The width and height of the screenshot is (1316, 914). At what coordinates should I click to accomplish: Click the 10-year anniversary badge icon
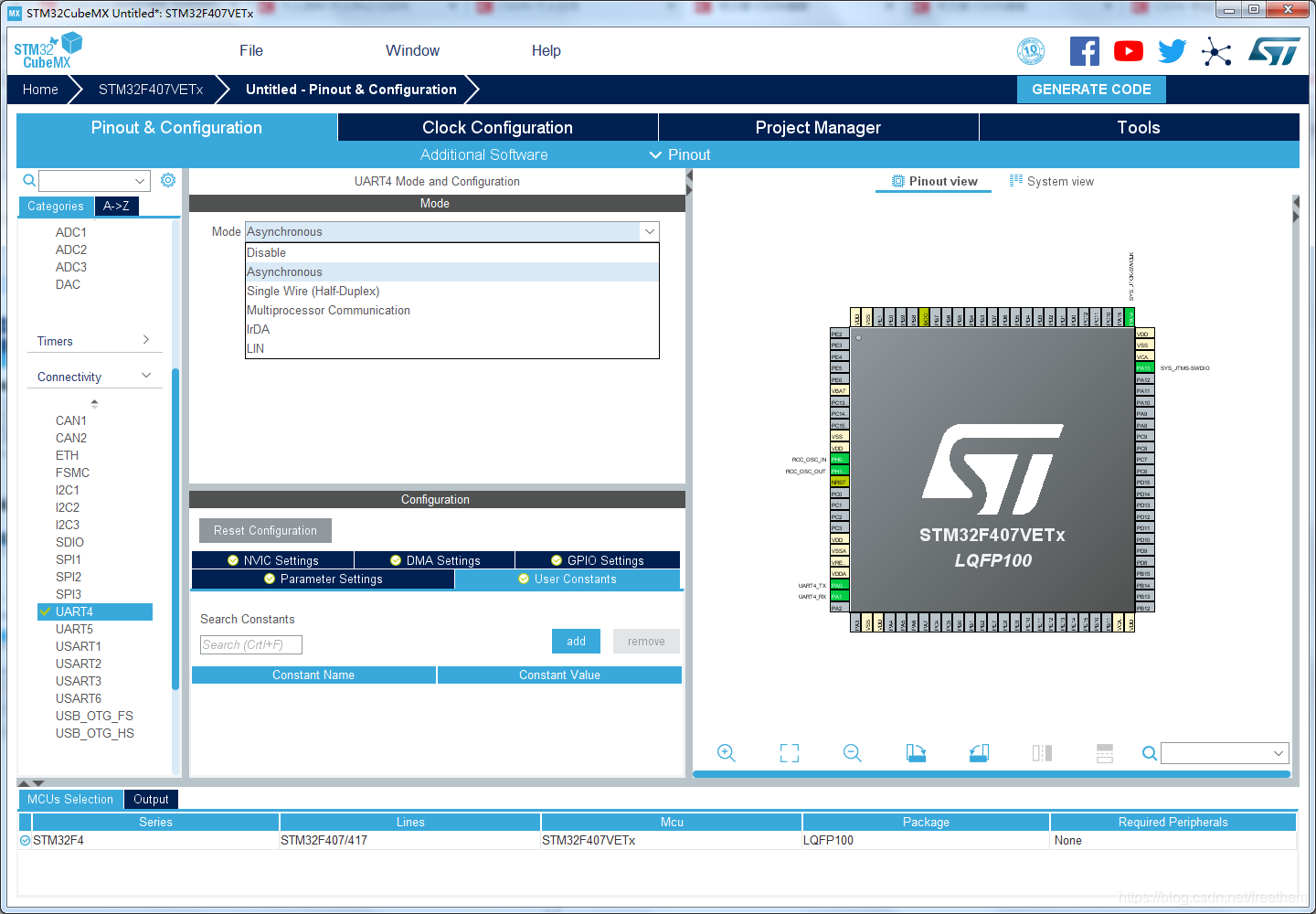coord(1031,51)
